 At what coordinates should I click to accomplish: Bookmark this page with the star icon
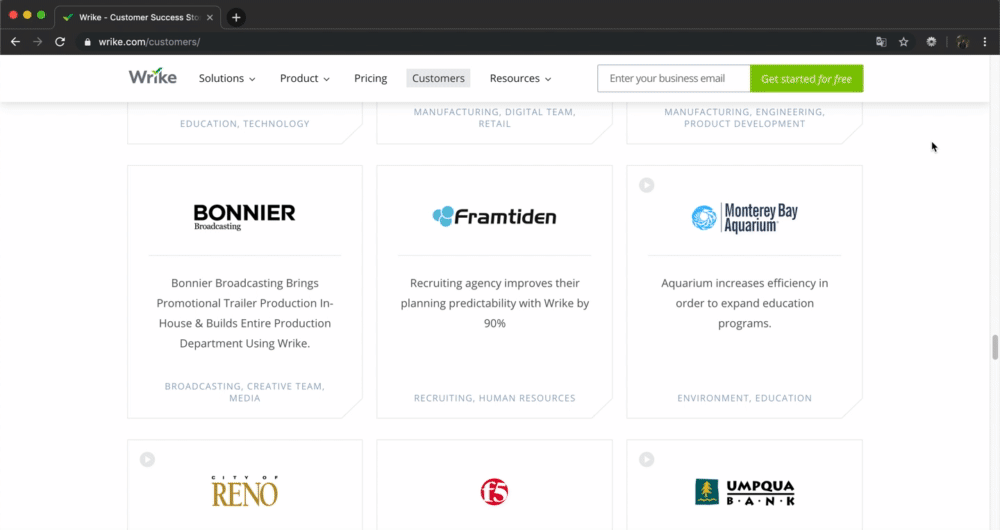tap(904, 42)
